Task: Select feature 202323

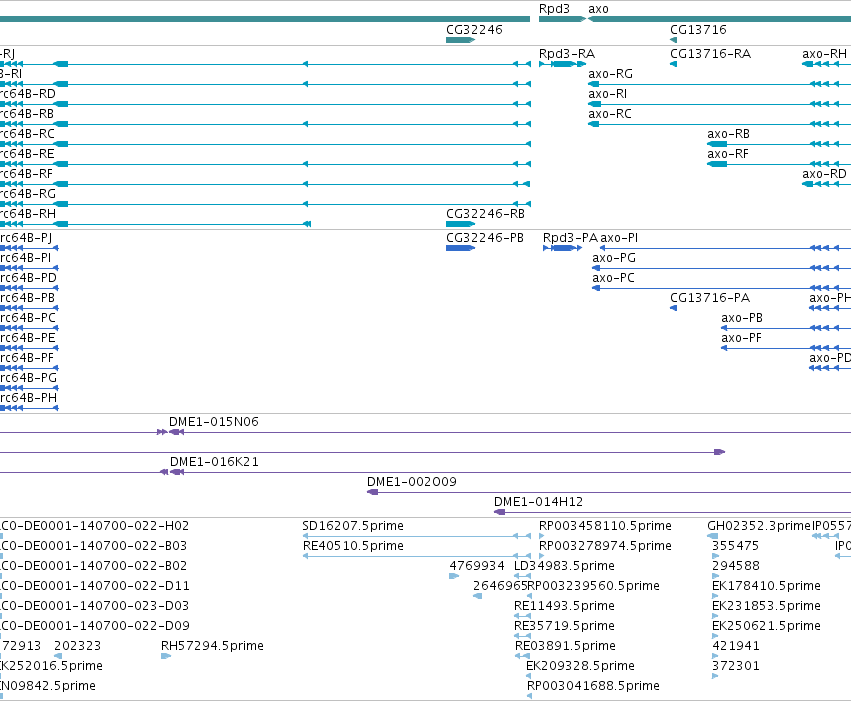Action: click(x=78, y=646)
